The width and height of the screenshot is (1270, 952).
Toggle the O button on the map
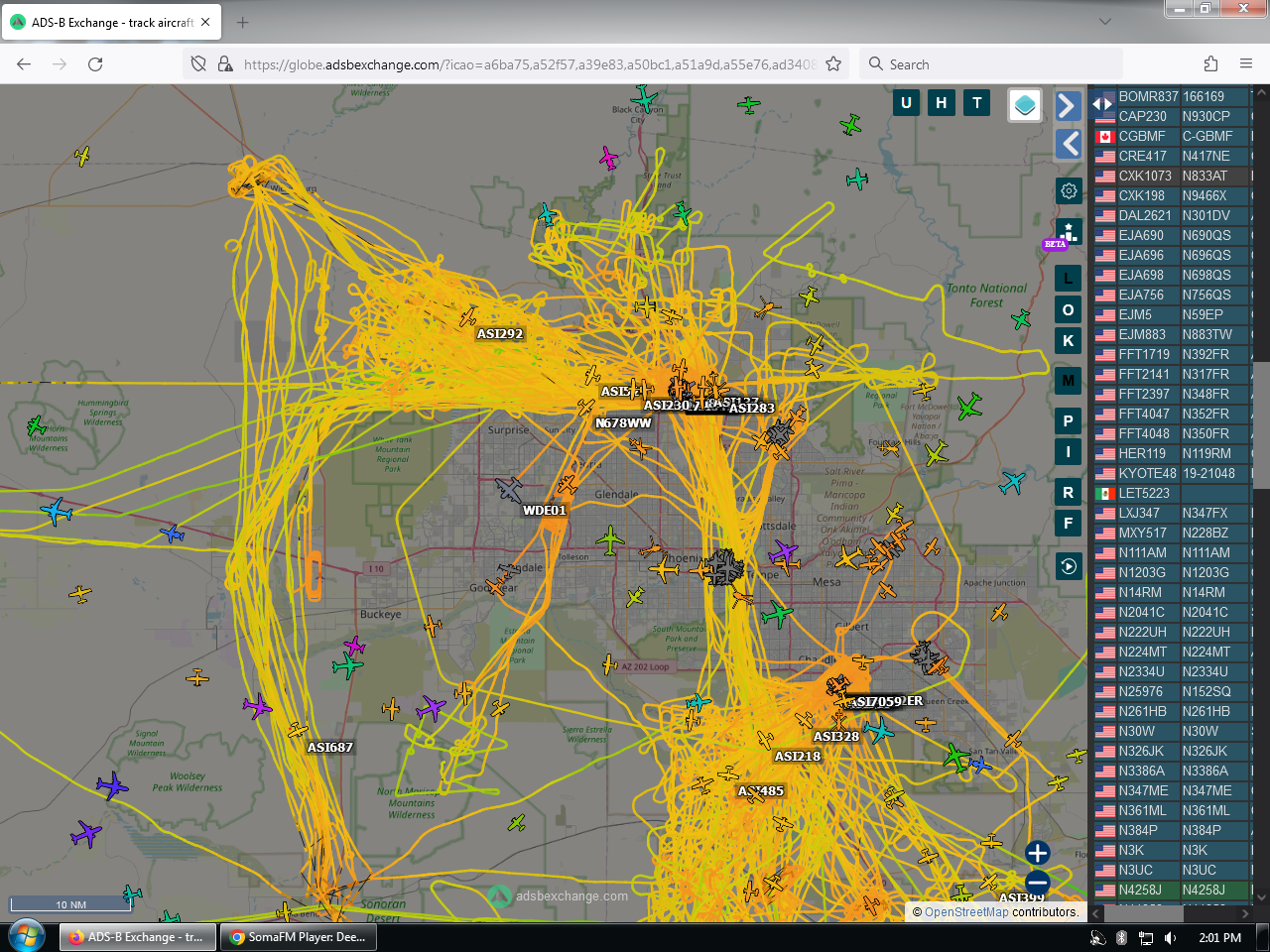tap(1068, 309)
